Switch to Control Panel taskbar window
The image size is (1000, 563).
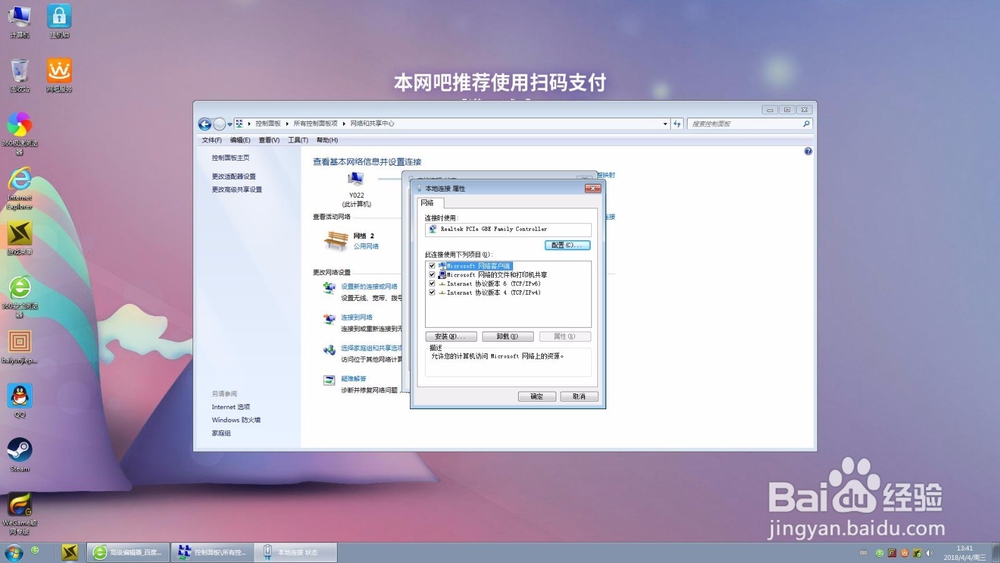point(212,552)
